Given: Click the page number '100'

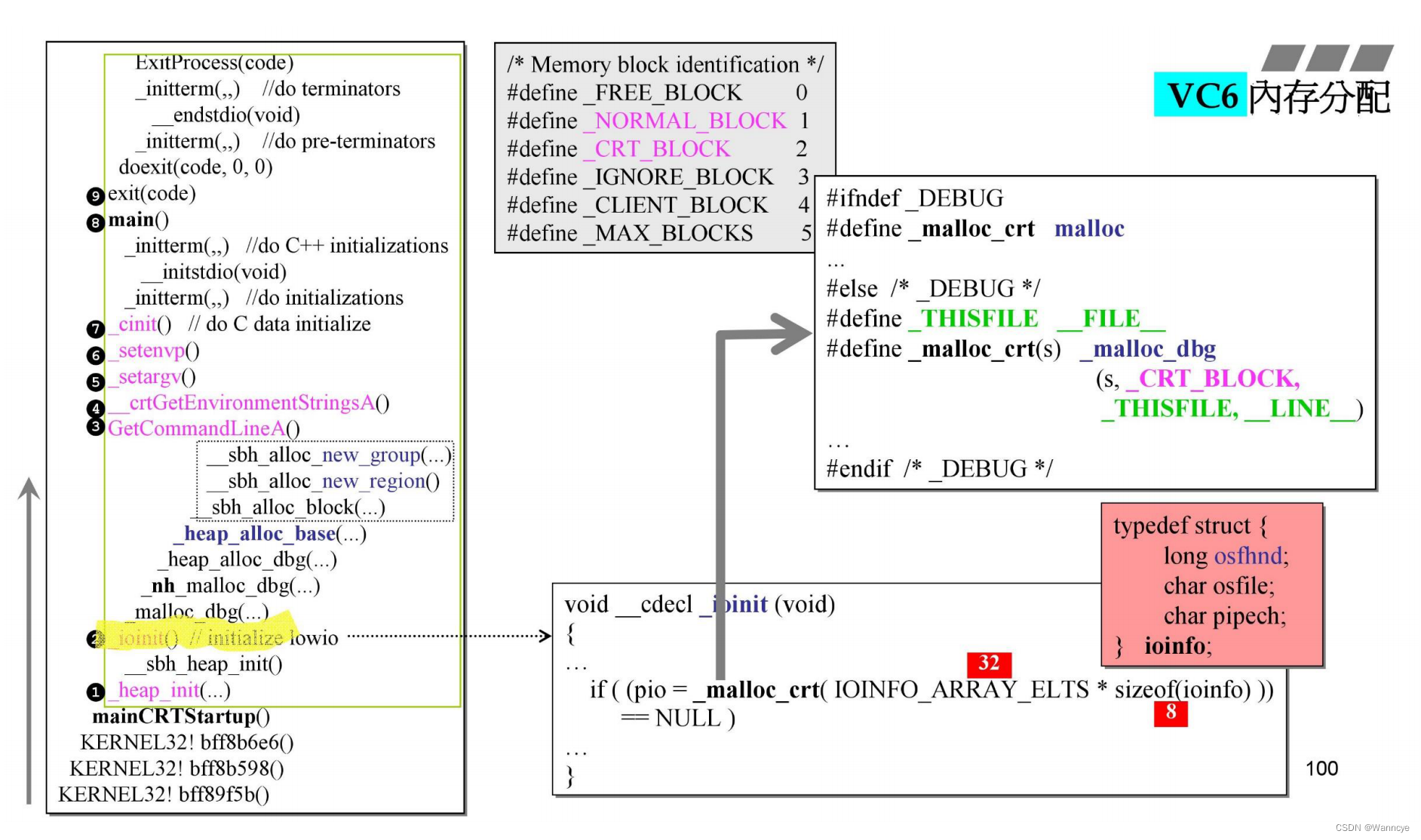Looking at the screenshot, I should pyautogui.click(x=1321, y=769).
